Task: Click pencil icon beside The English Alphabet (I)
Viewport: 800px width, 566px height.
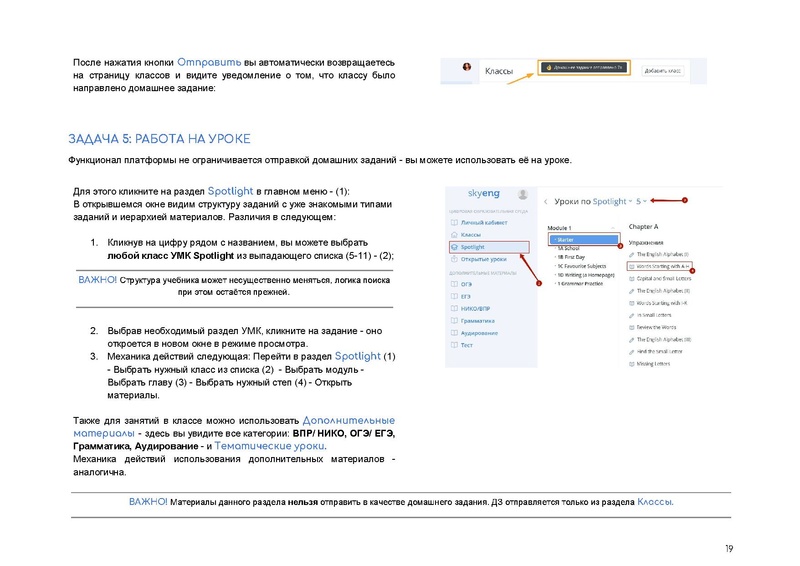Action: [x=632, y=254]
